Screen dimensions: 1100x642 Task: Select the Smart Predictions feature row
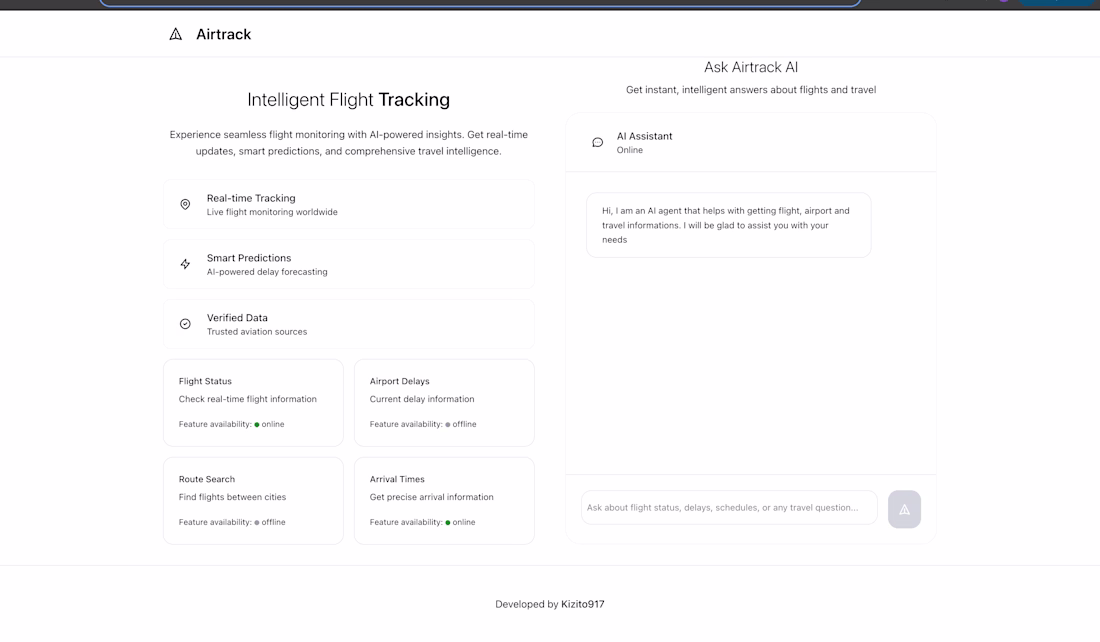(349, 264)
